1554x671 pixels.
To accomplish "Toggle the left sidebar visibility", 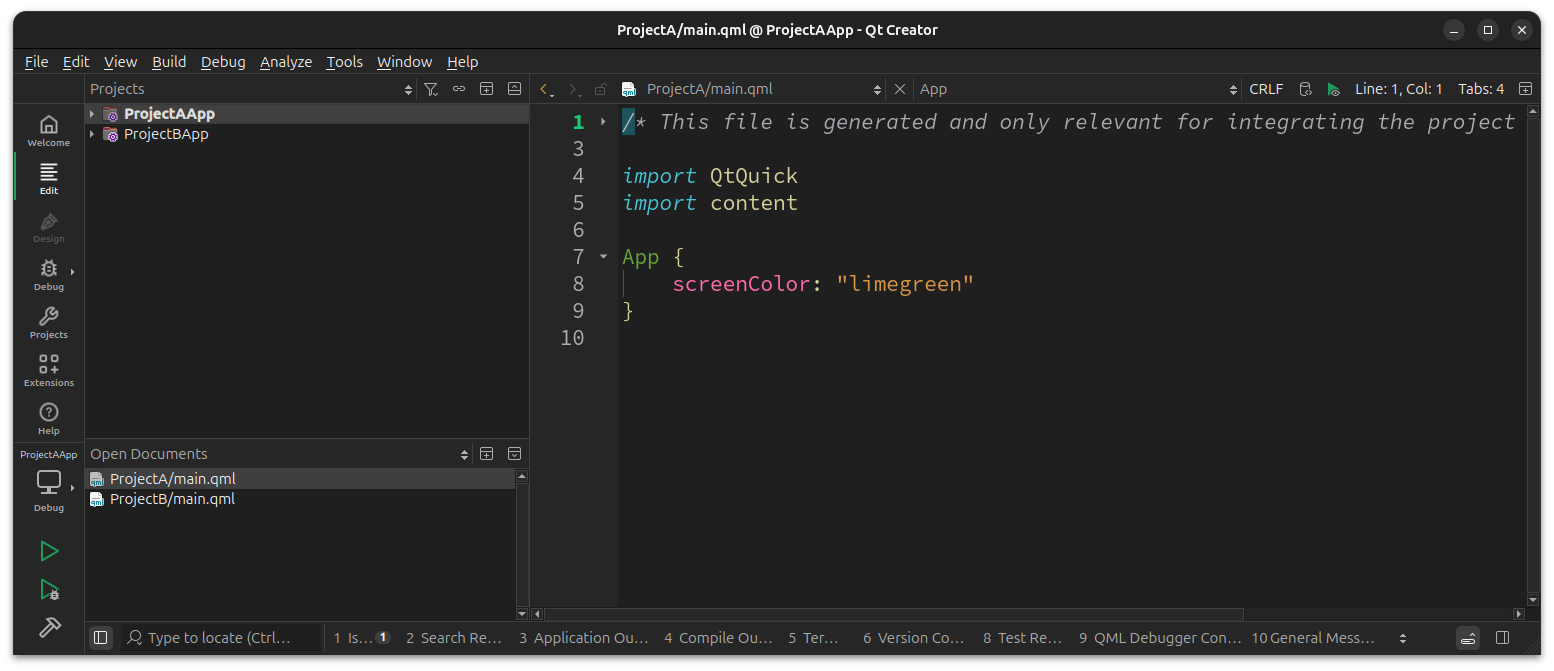I will point(100,637).
